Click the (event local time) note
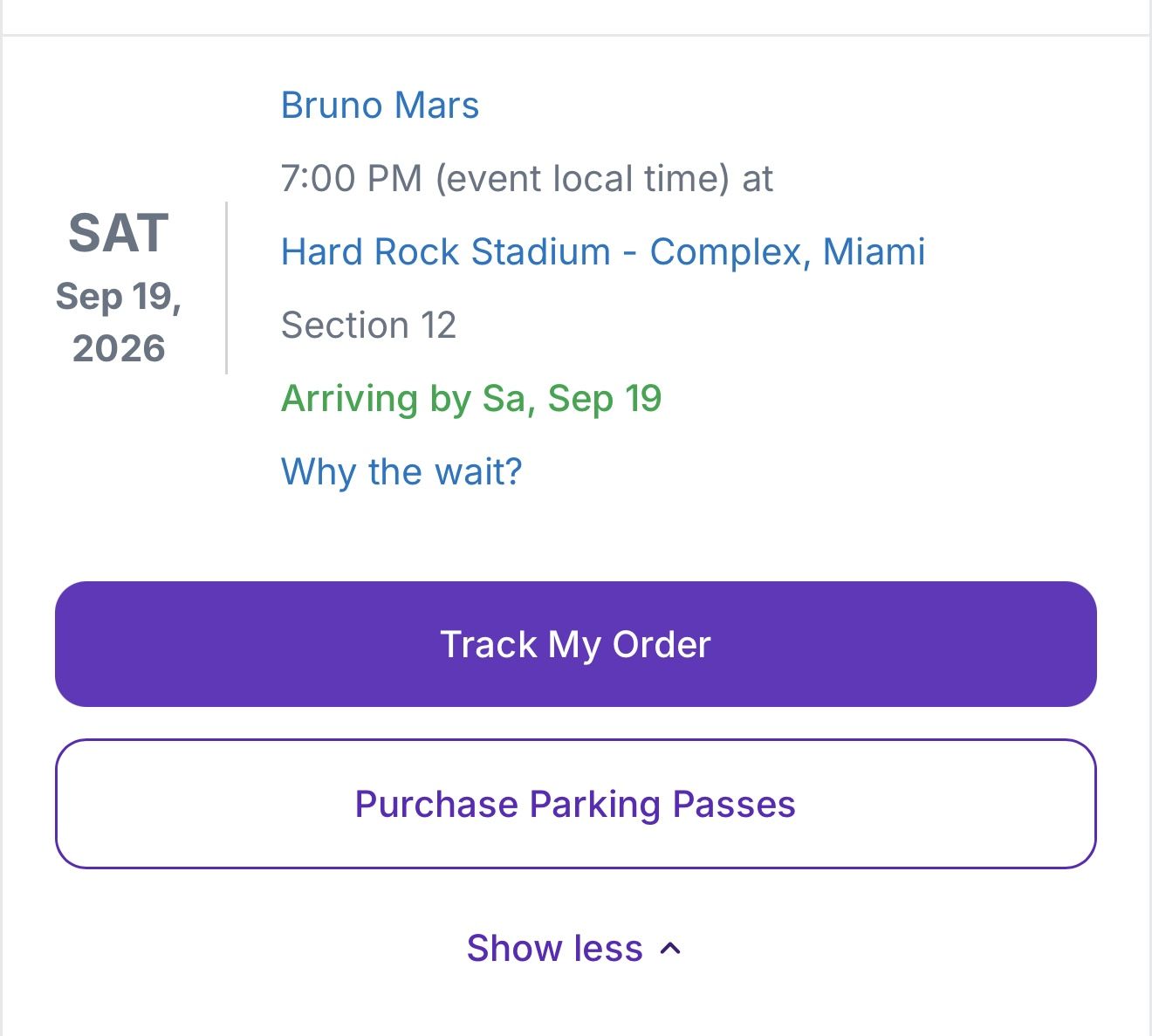Screen dimensions: 1152x1036 pos(581,179)
